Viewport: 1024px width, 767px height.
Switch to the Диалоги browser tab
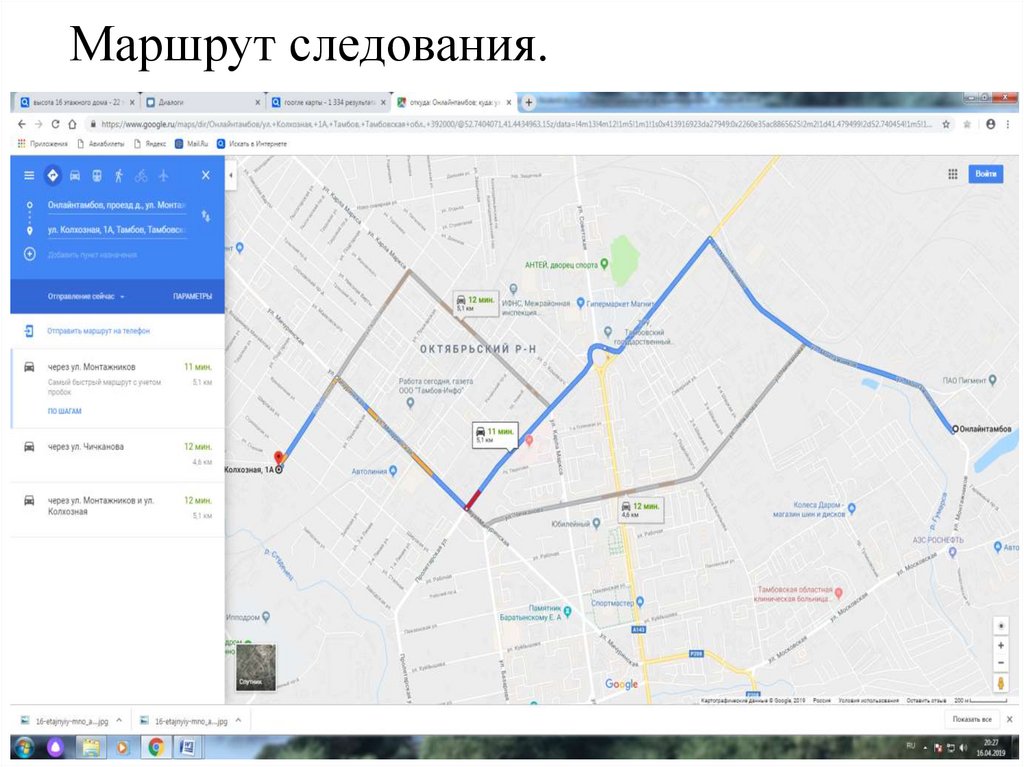click(202, 103)
